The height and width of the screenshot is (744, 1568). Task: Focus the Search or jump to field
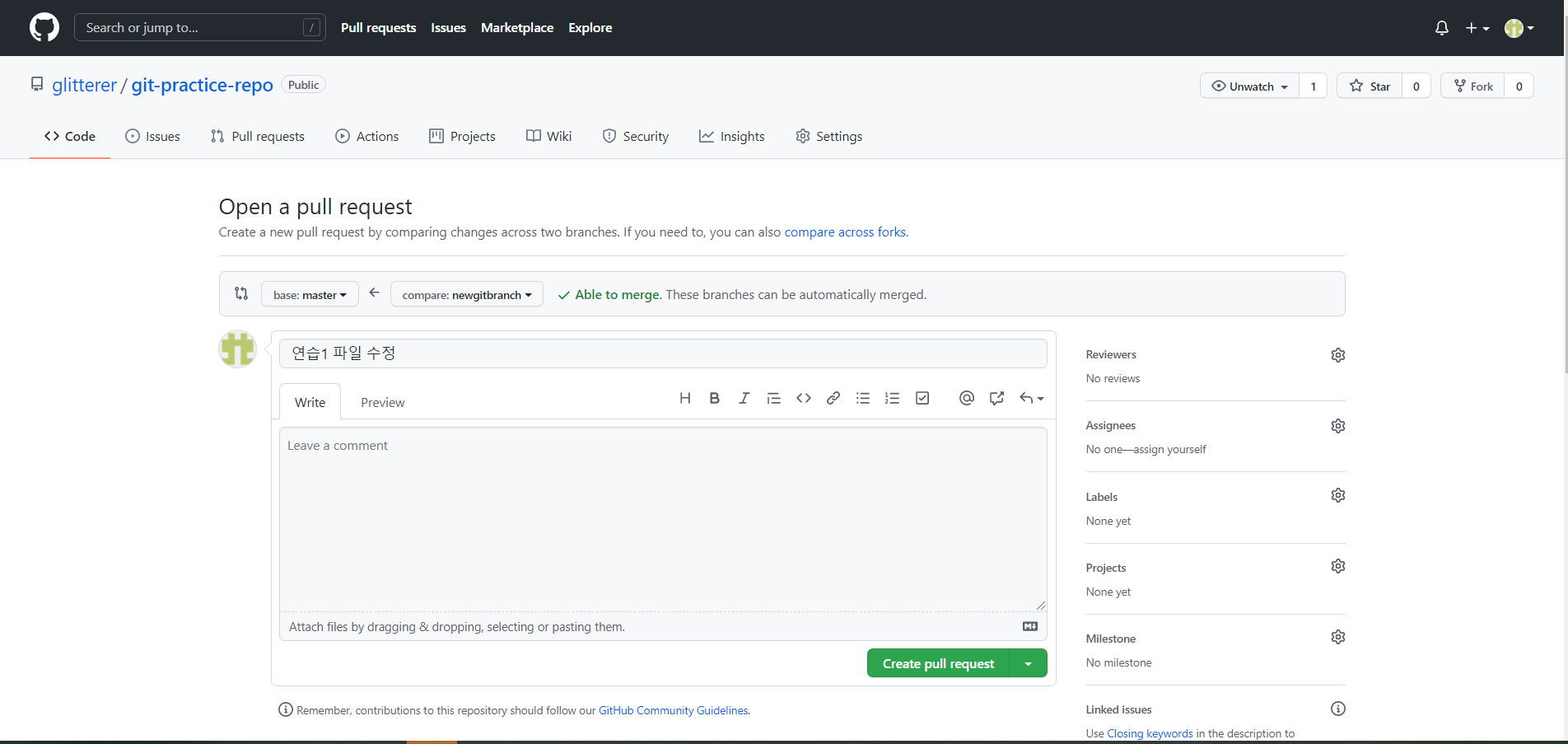pyautogui.click(x=200, y=27)
